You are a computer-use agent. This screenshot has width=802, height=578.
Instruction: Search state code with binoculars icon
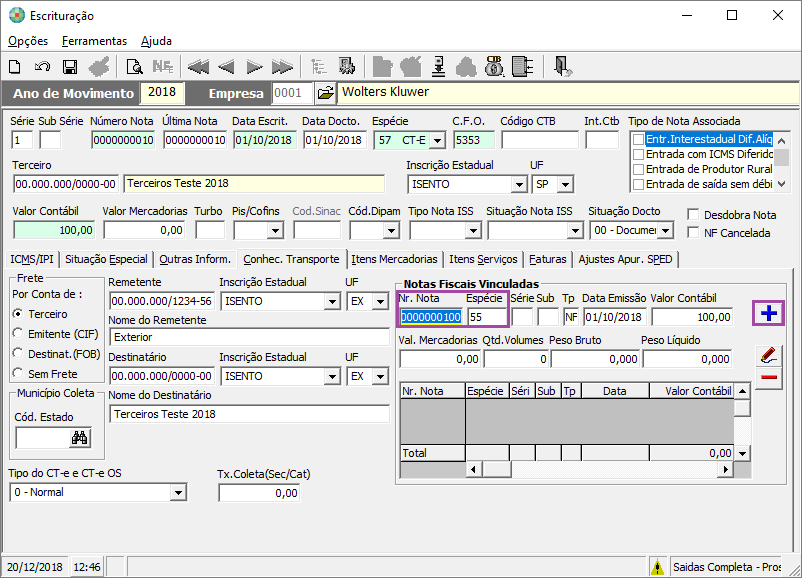(x=80, y=437)
